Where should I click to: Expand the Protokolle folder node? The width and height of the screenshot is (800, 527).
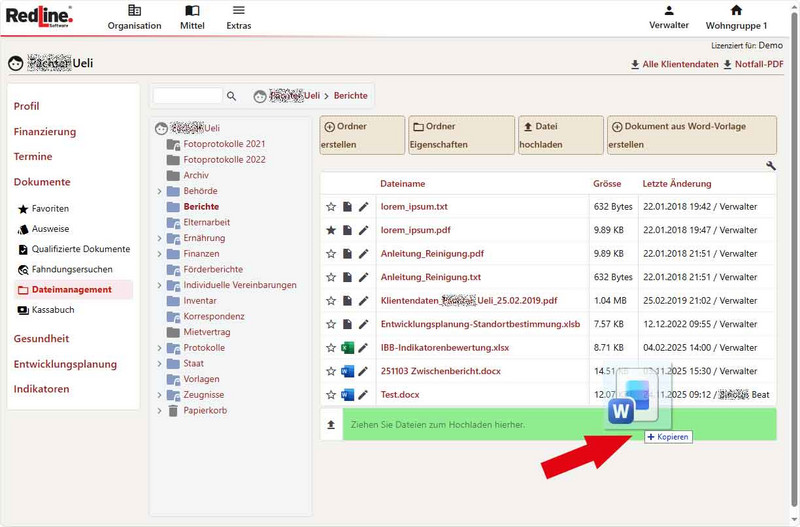click(159, 348)
